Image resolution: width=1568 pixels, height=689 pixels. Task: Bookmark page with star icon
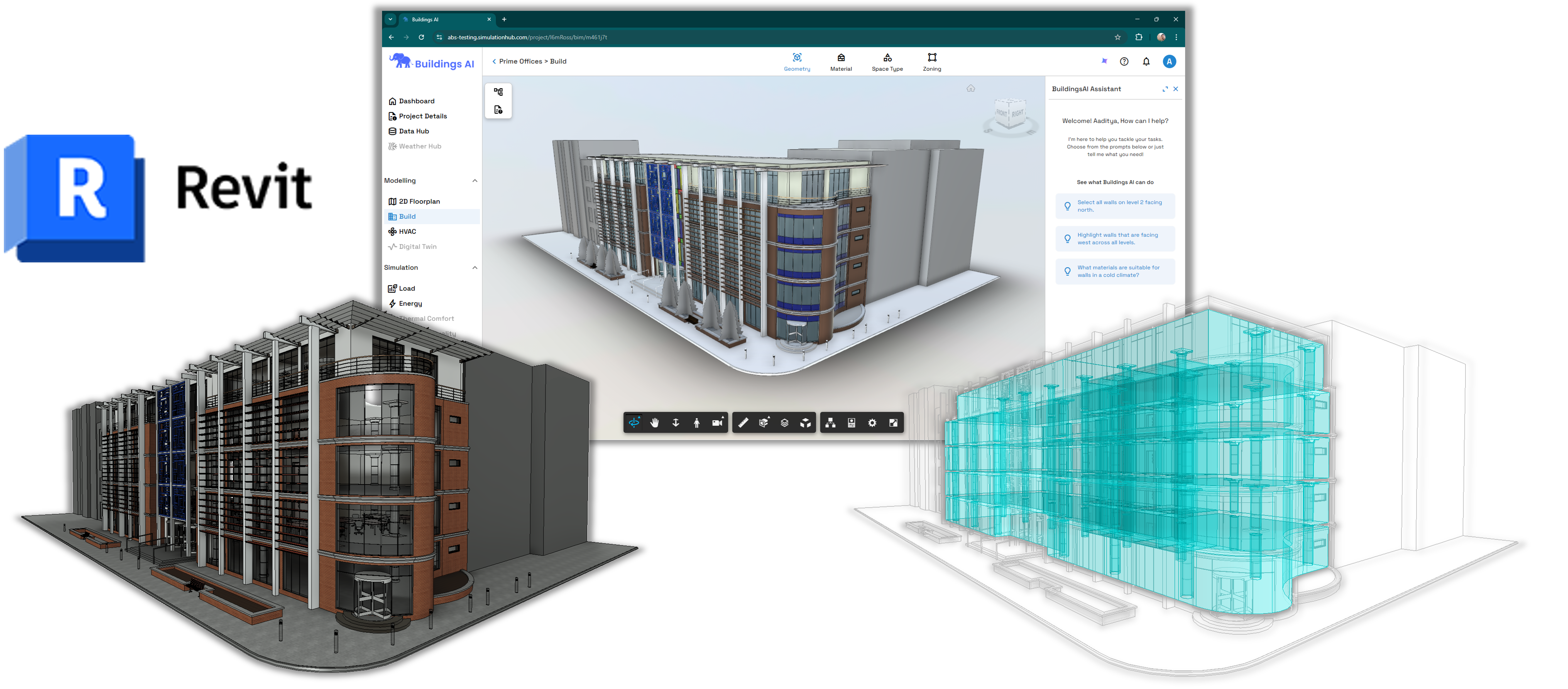point(1117,37)
